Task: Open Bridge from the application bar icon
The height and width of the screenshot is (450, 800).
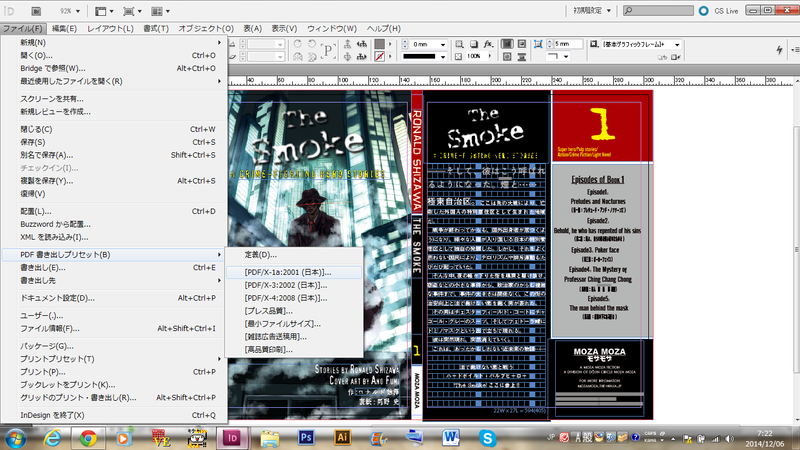Action: point(36,11)
